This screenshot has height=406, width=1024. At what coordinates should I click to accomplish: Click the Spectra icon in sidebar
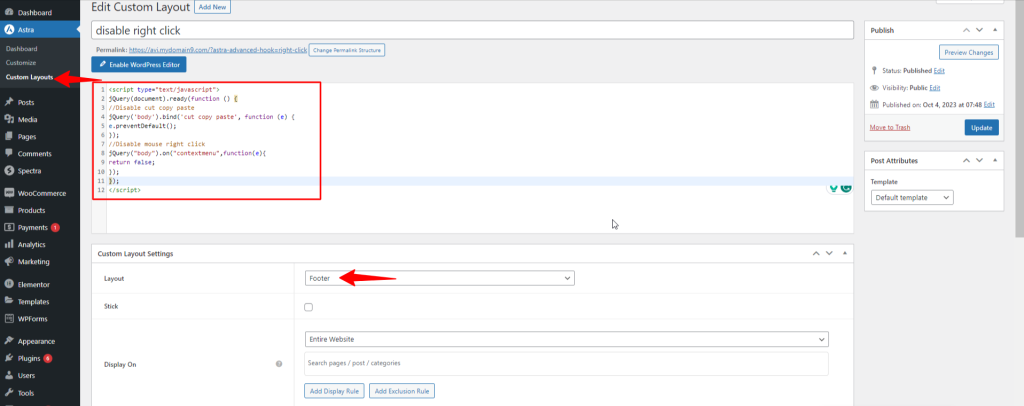(x=8, y=171)
